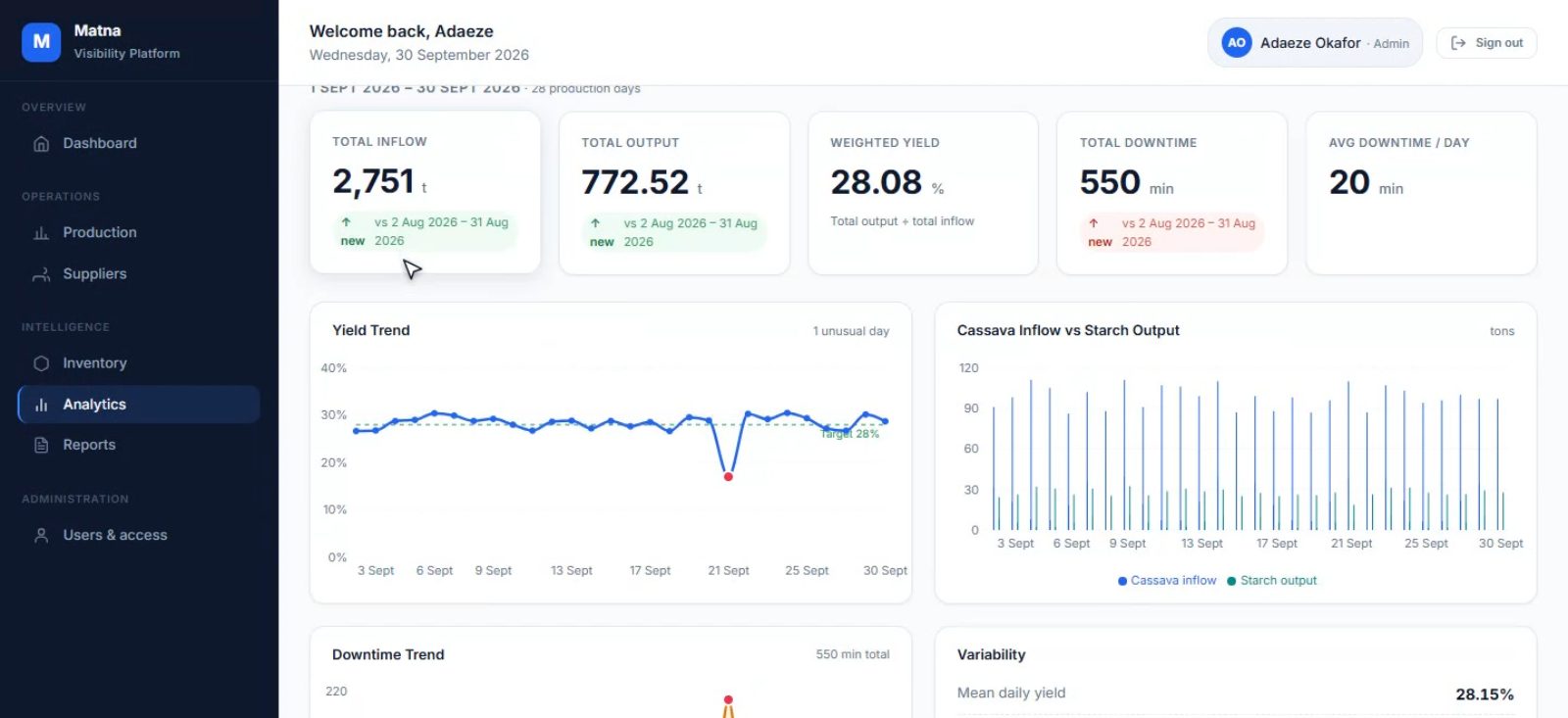Click the Total Downtime value 550
Screen dimensions: 1568x718
[1110, 182]
